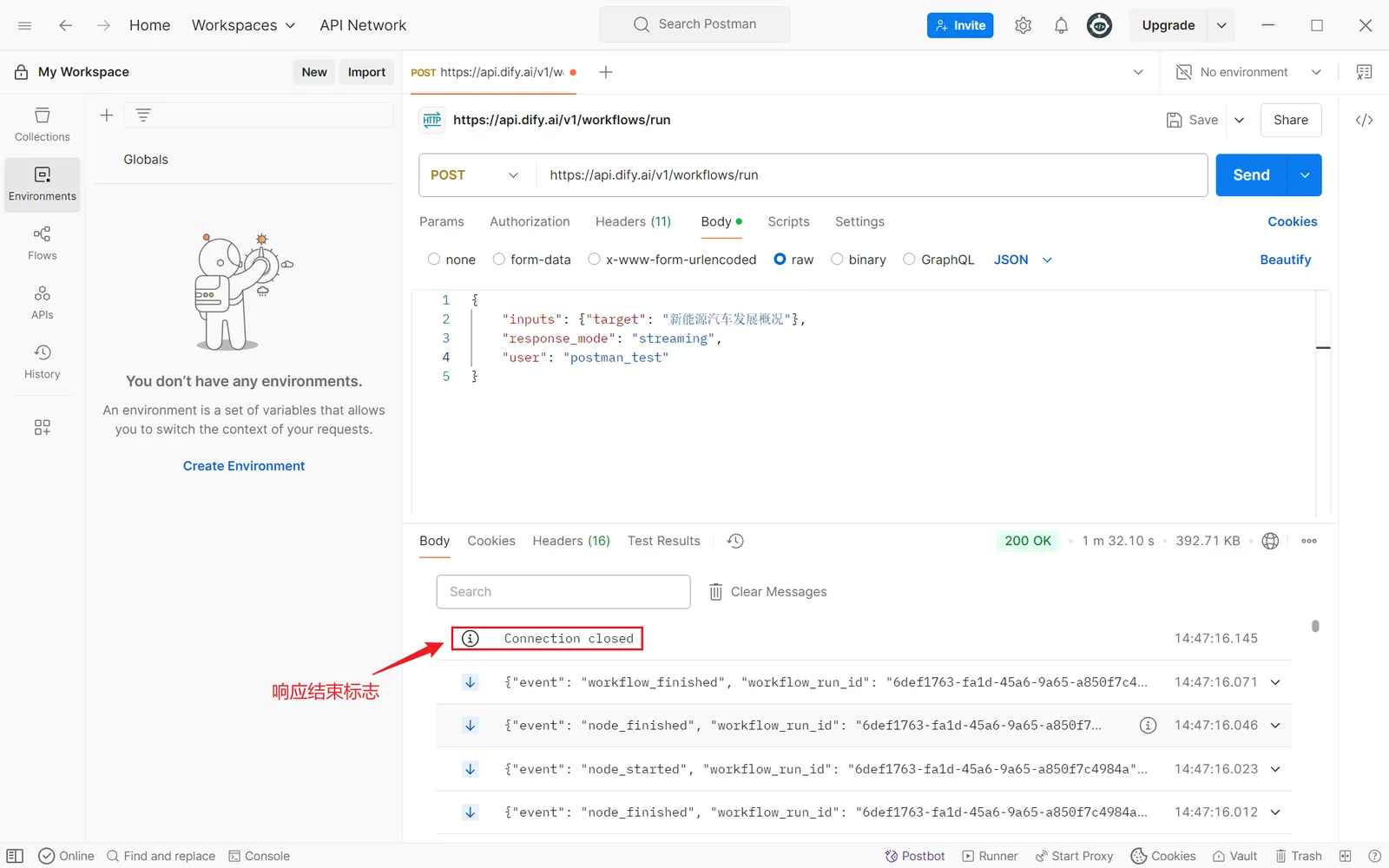Open notifications bell icon
This screenshot has height=868, width=1389.
pyautogui.click(x=1061, y=25)
